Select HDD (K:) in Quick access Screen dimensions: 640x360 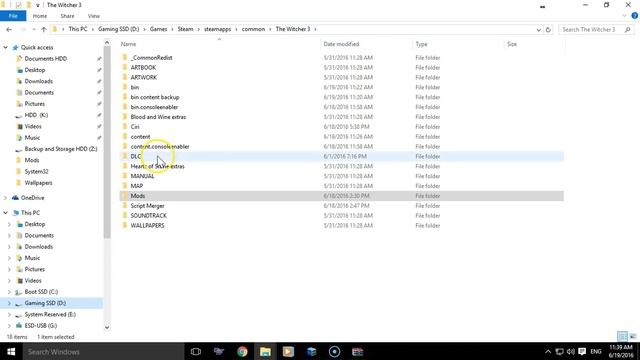click(x=36, y=115)
